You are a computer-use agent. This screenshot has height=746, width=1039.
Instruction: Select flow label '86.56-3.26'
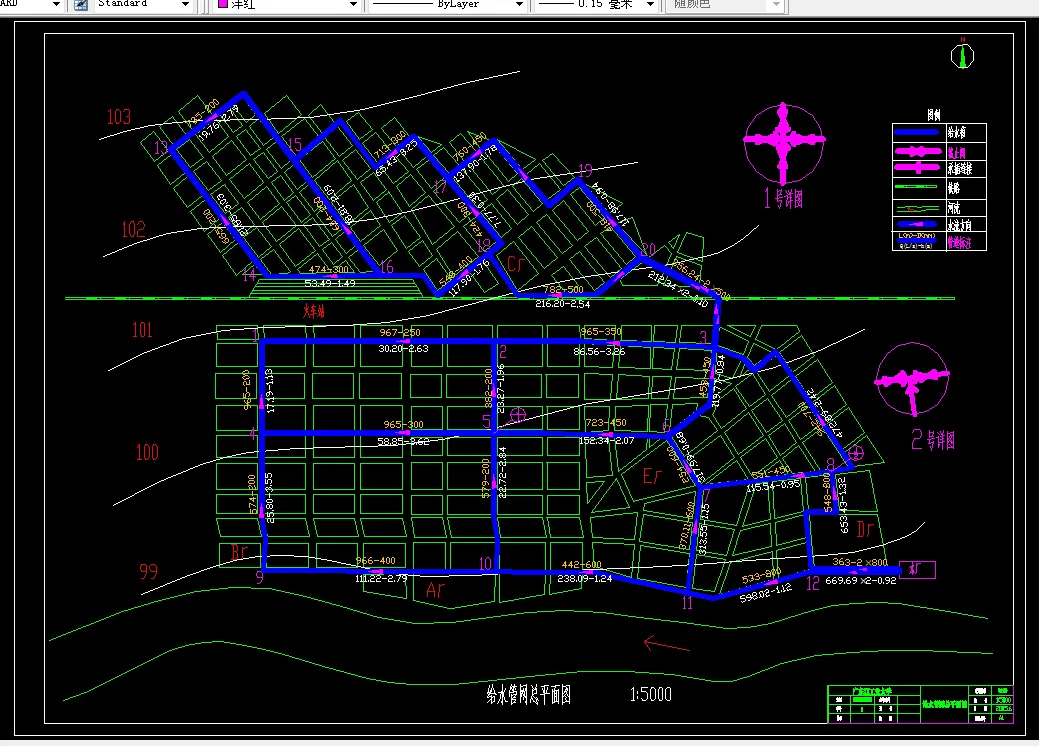click(599, 351)
